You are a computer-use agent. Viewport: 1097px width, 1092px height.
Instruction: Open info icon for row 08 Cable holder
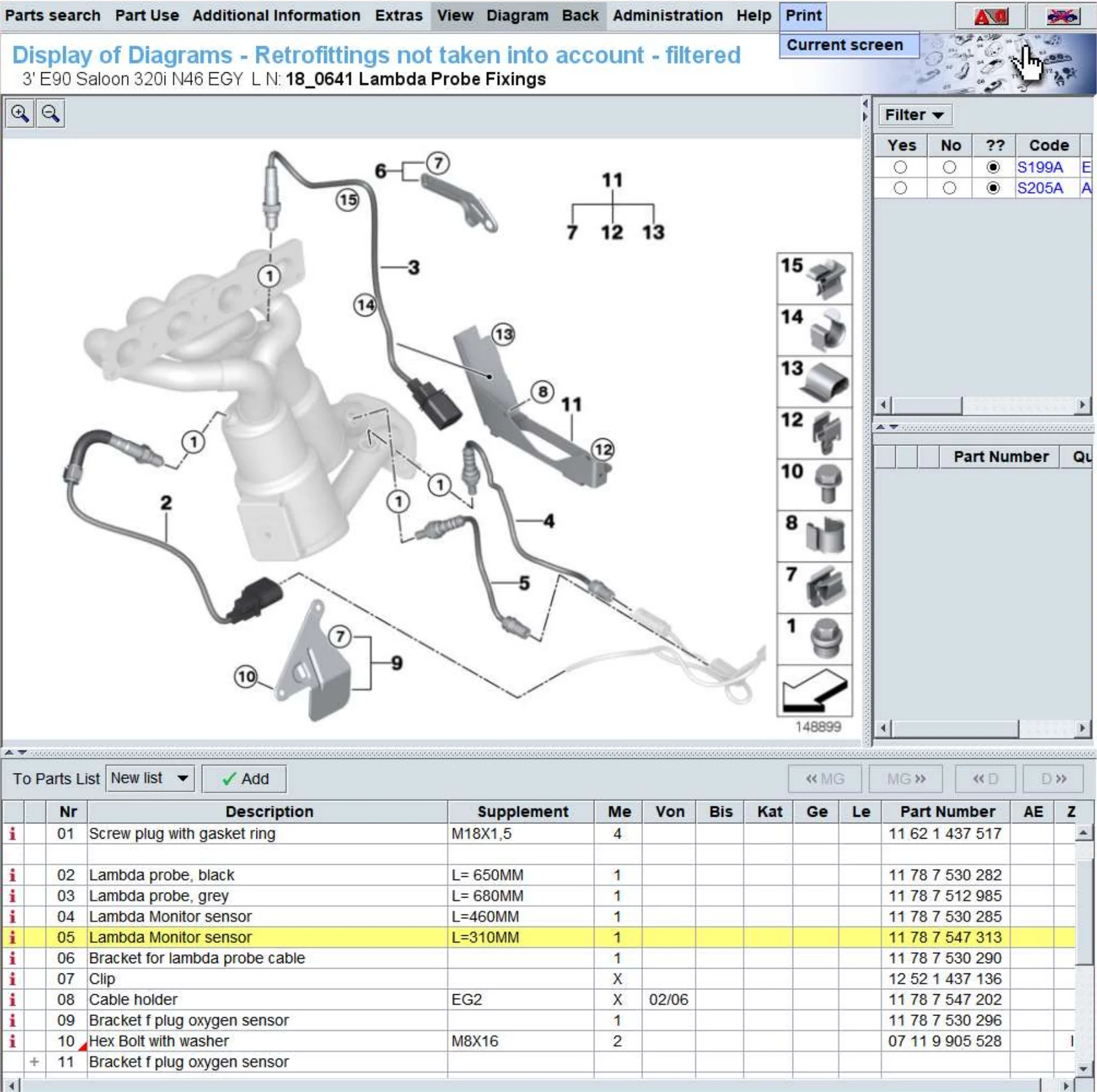coord(12,1000)
